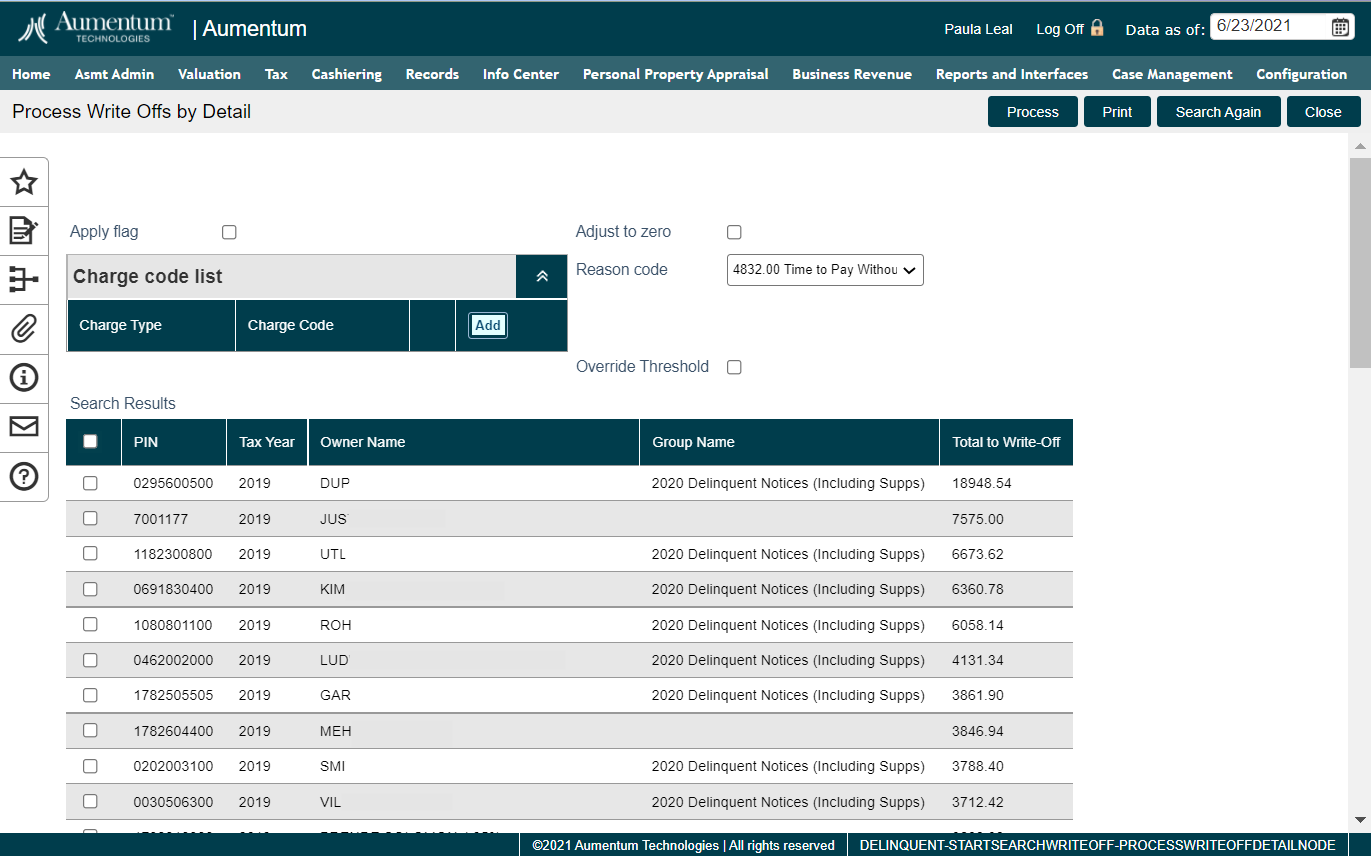
Task: Collapse the Charge code list panel
Action: coord(542,277)
